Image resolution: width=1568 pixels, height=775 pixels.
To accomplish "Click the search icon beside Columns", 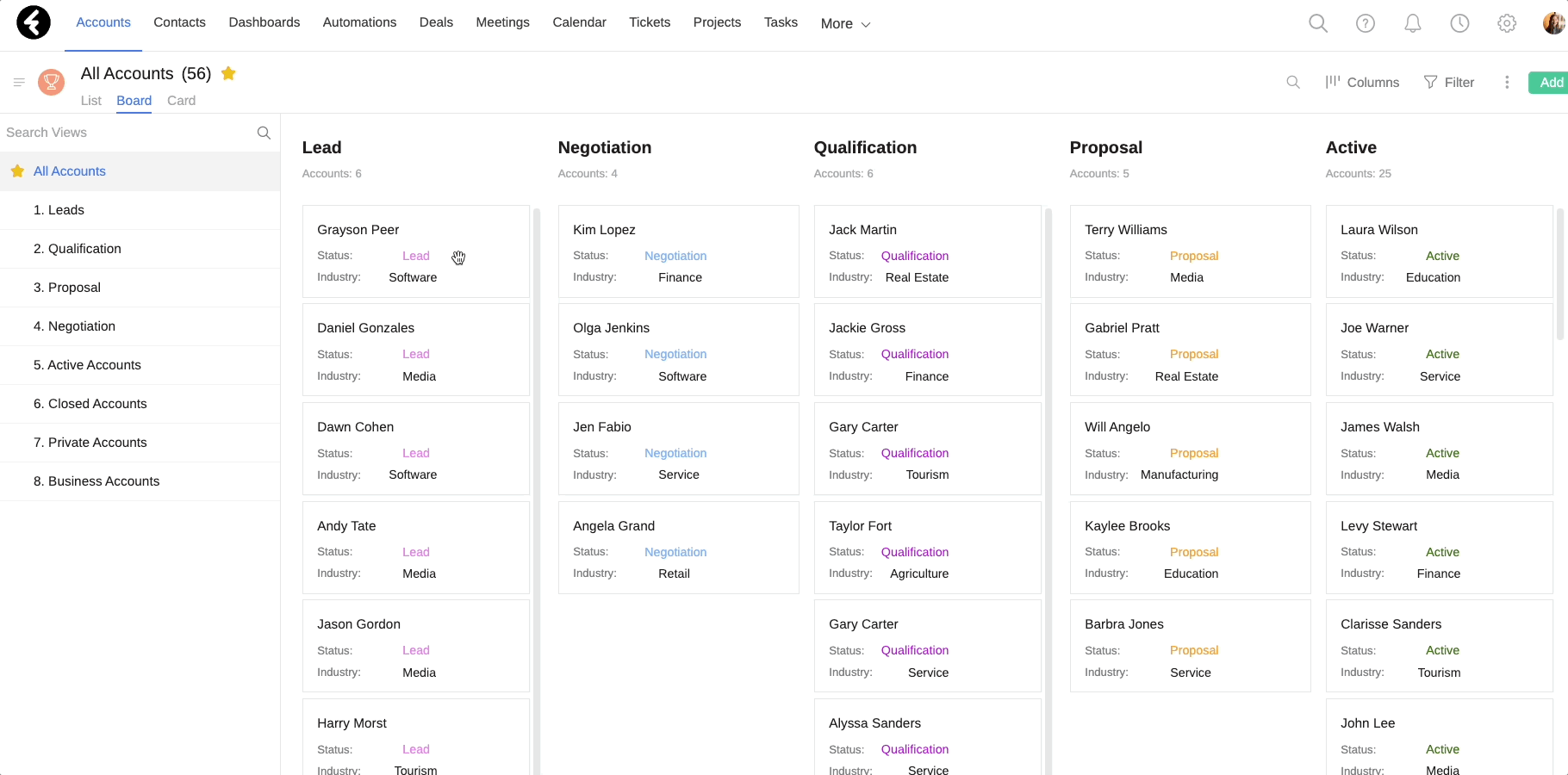I will click(x=1293, y=82).
